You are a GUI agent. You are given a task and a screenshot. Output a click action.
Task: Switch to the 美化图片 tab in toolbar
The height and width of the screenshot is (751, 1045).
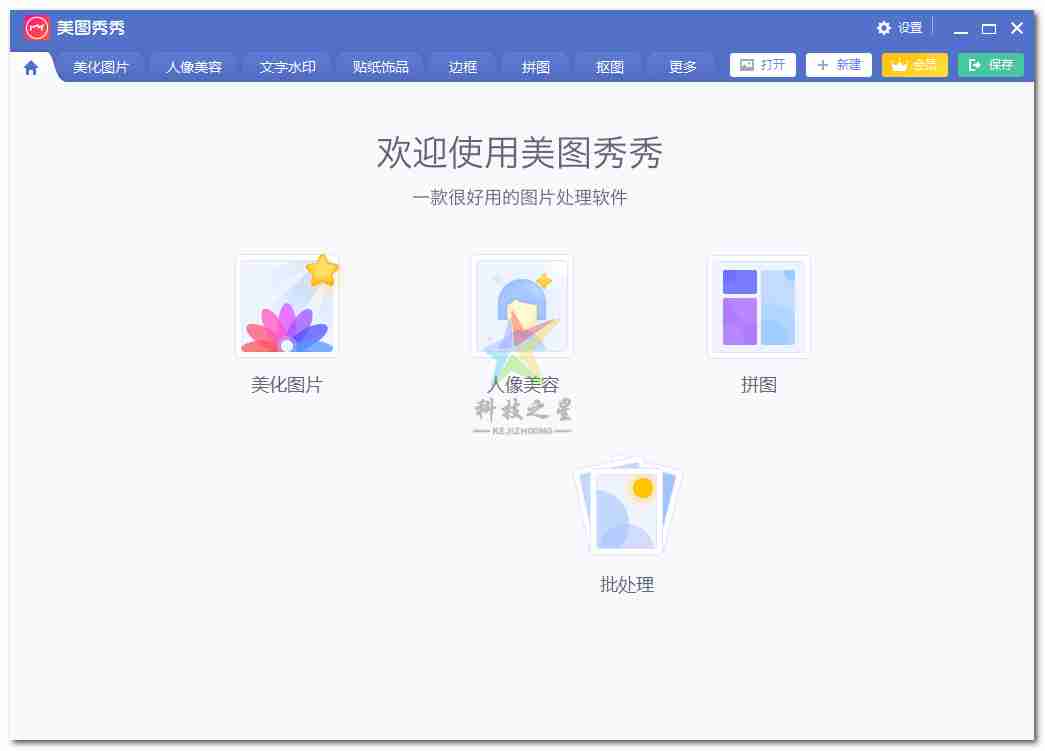pos(100,66)
